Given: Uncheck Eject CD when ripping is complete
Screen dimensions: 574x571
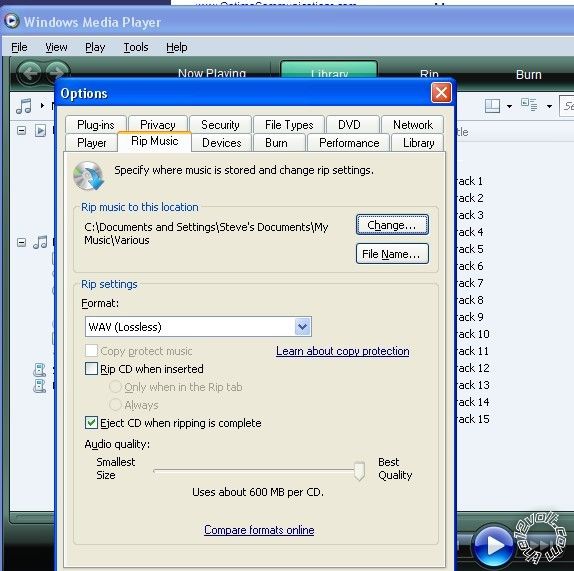Looking at the screenshot, I should [x=91, y=422].
